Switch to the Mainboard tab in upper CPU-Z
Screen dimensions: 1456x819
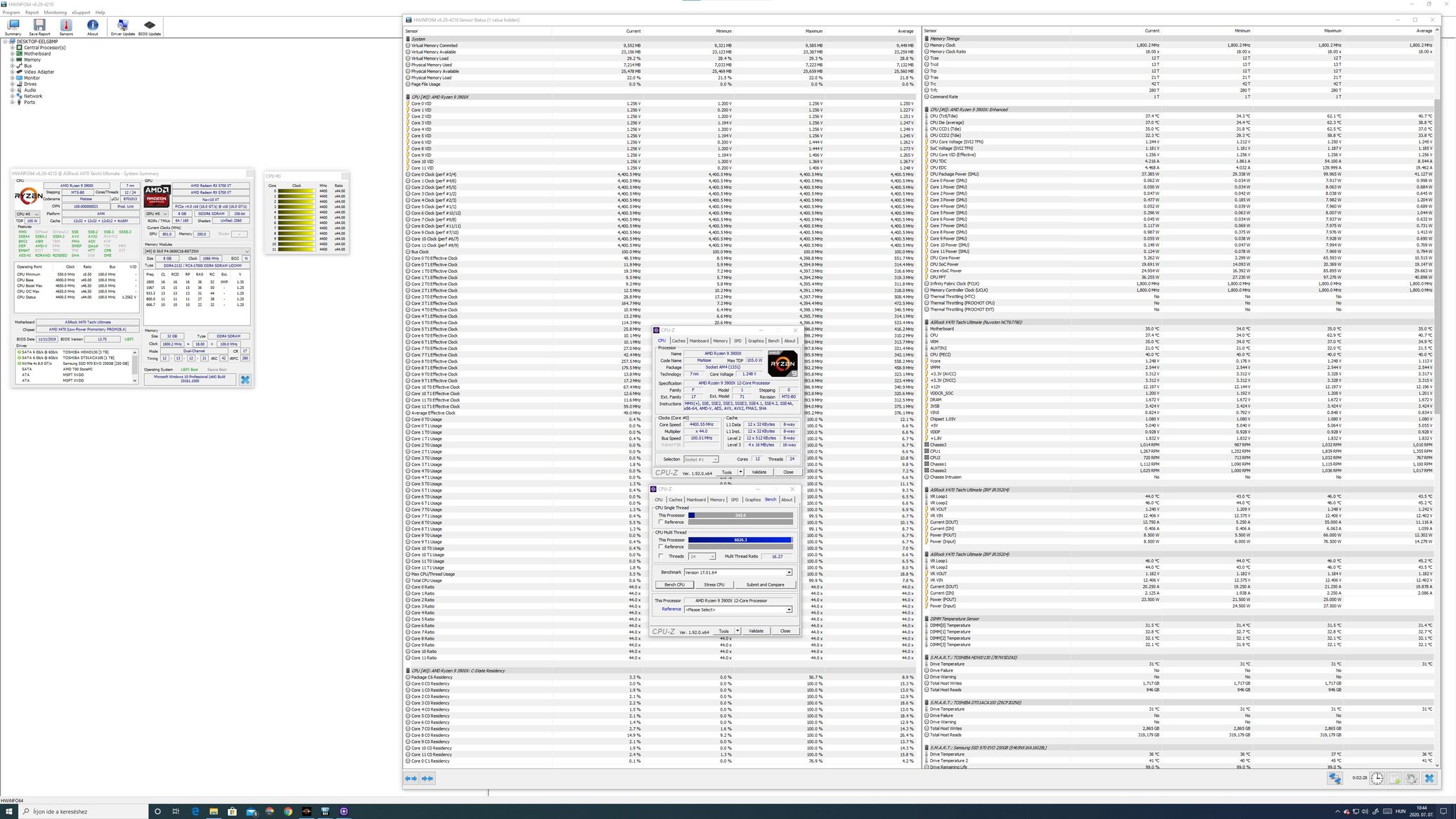click(x=699, y=341)
